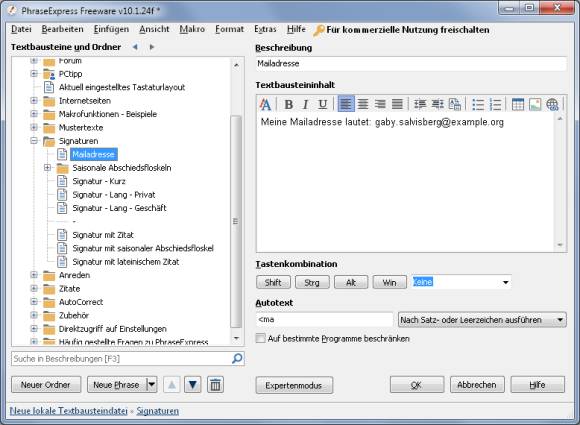This screenshot has height=425, width=580.
Task: Toggle the Alt modifier button
Action: click(x=351, y=282)
